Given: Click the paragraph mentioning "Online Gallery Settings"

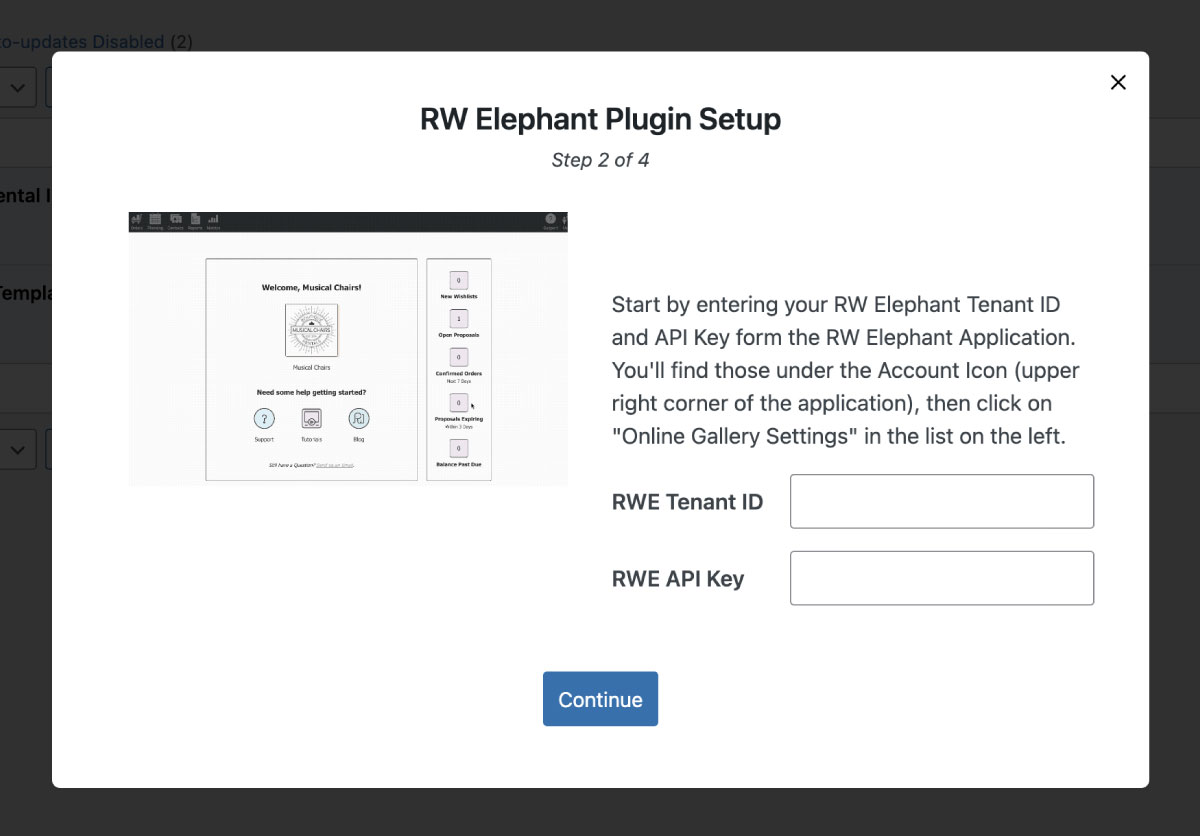Looking at the screenshot, I should [x=846, y=370].
